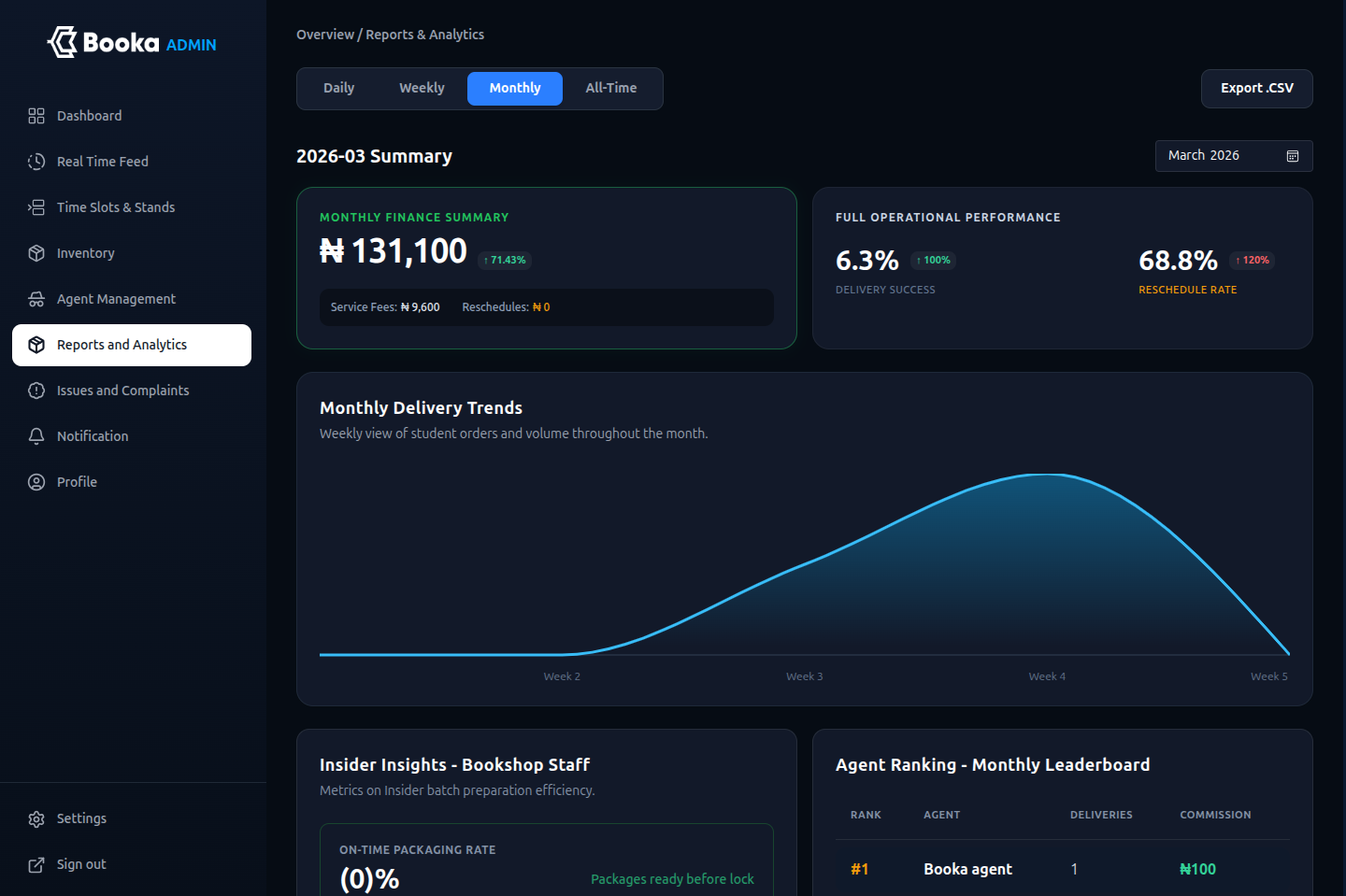This screenshot has width=1346, height=896.
Task: Click the (0)% packaging rate value
Action: pyautogui.click(x=369, y=879)
